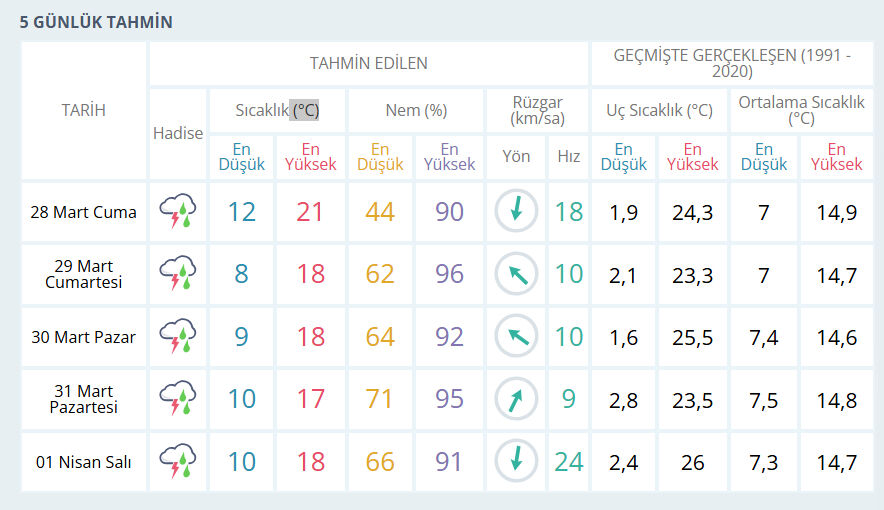Click the thunderstorm icon for 29 Mart Cumartesi
This screenshot has width=884, height=510.
178,273
